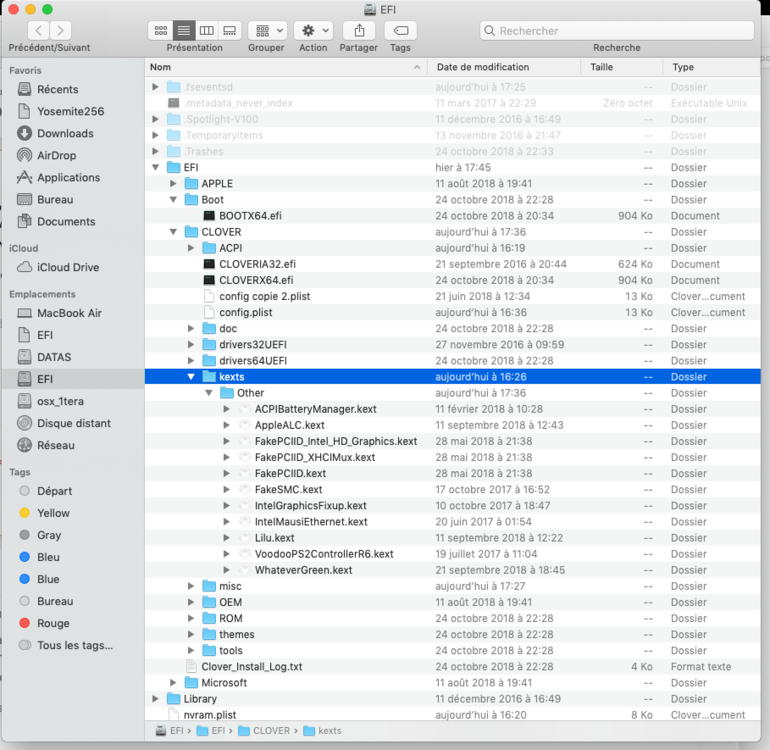Open the Action gear menu
770x750 pixels.
(314, 30)
